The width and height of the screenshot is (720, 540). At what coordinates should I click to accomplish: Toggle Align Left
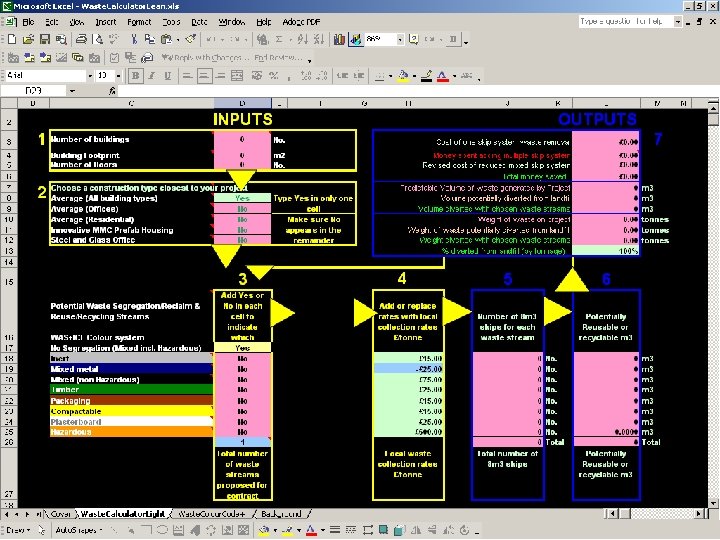click(x=187, y=76)
